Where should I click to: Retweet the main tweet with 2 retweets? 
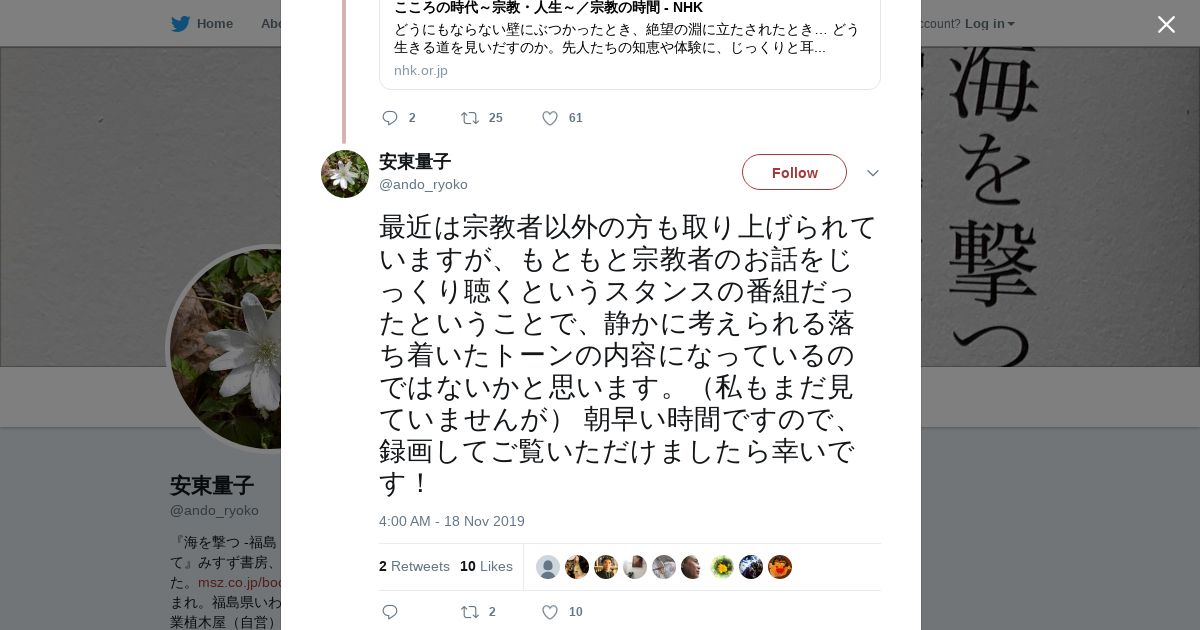tap(470, 612)
